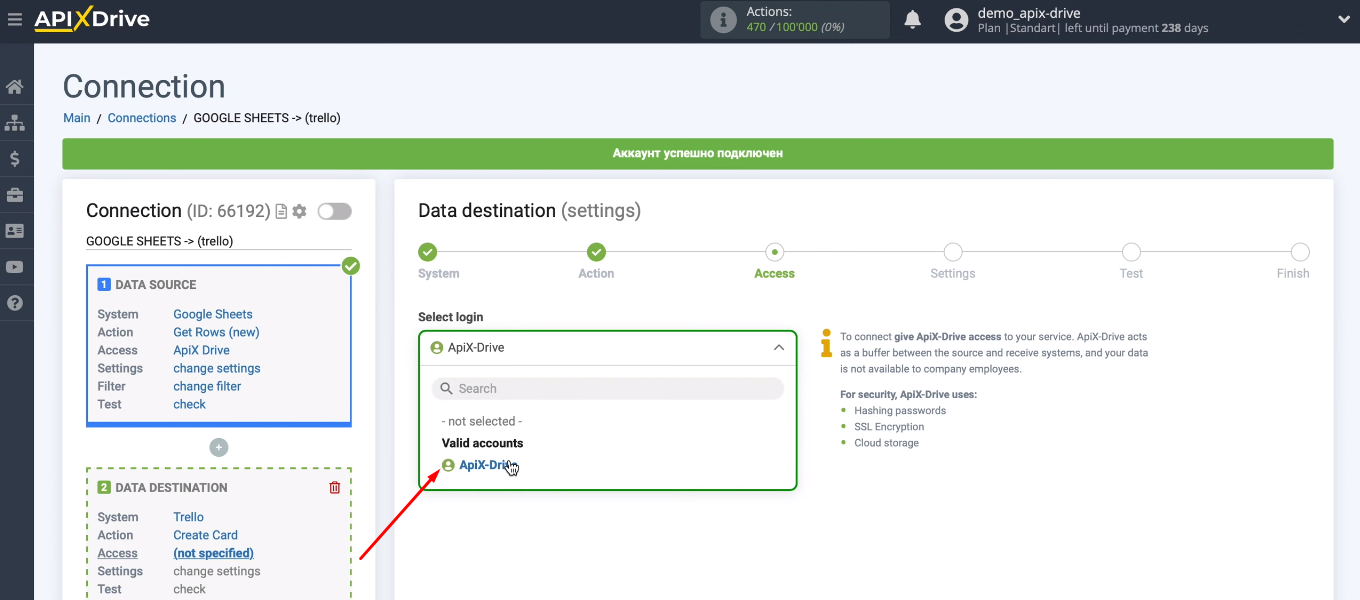The image size is (1360, 600).
Task: Click the dollar sign billing icon
Action: [x=15, y=159]
